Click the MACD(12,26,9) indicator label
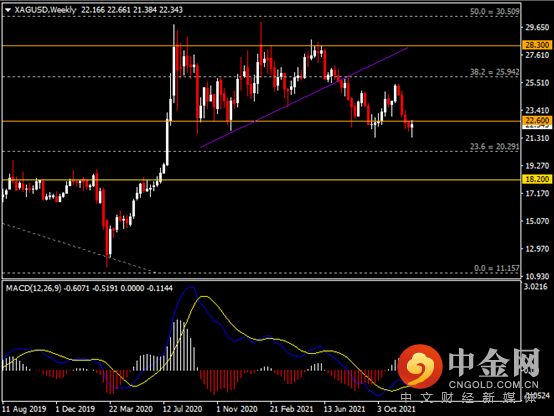554x416 pixels. [x=34, y=288]
